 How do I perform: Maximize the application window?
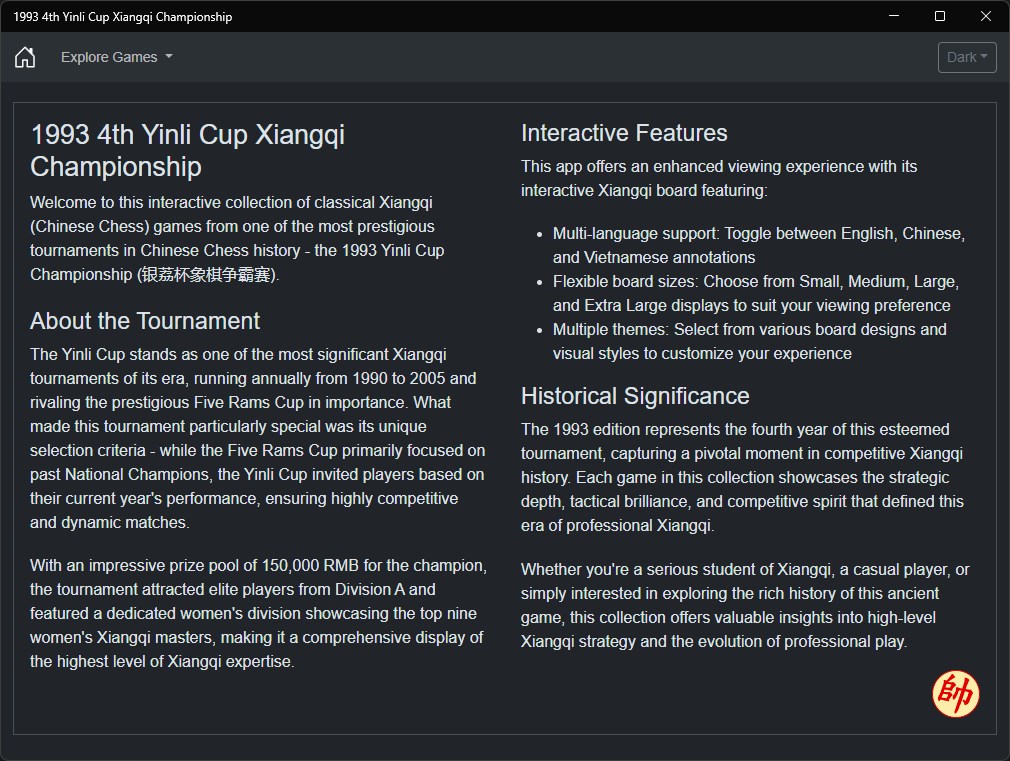(939, 16)
